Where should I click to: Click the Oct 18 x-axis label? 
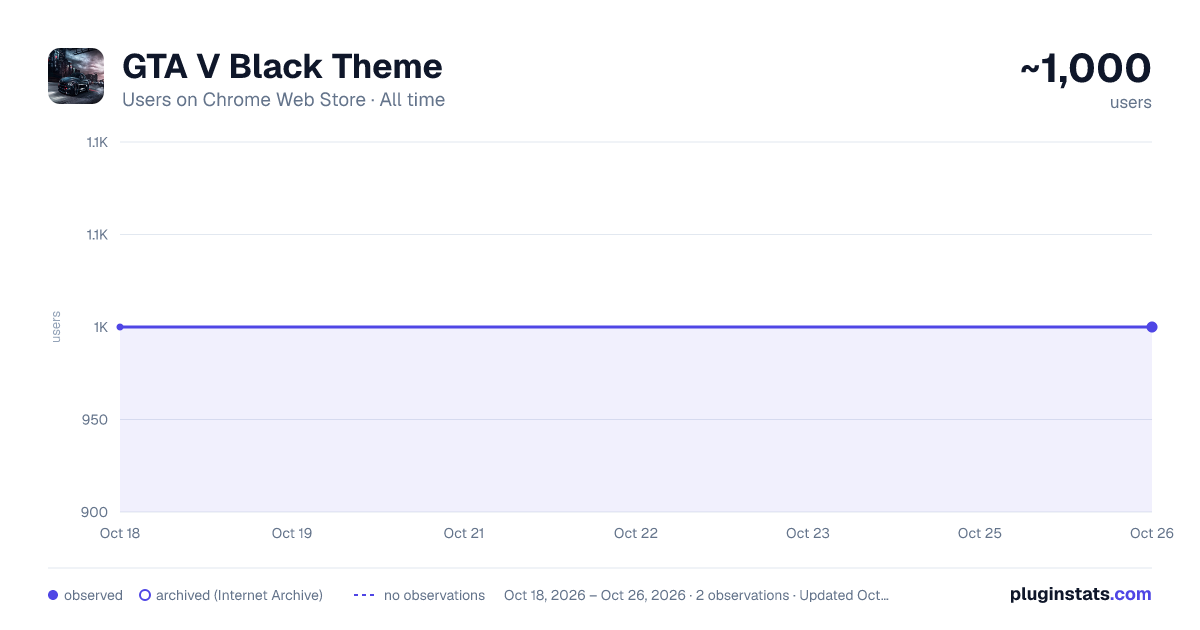(x=120, y=533)
